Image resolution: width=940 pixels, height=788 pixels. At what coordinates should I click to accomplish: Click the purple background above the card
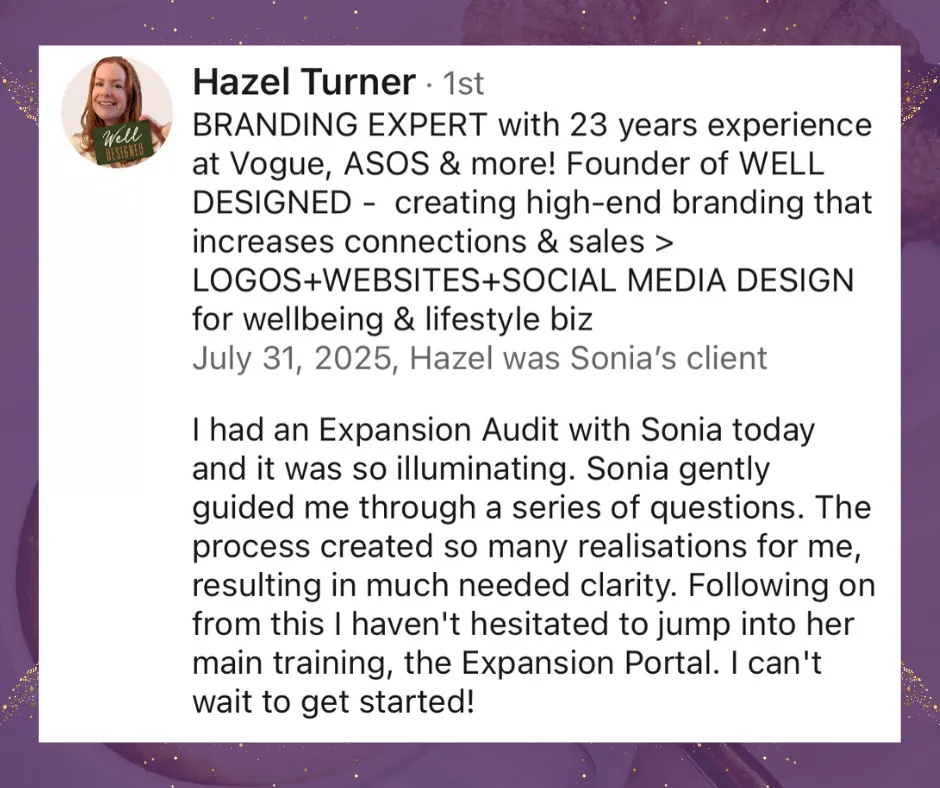(x=470, y=22)
